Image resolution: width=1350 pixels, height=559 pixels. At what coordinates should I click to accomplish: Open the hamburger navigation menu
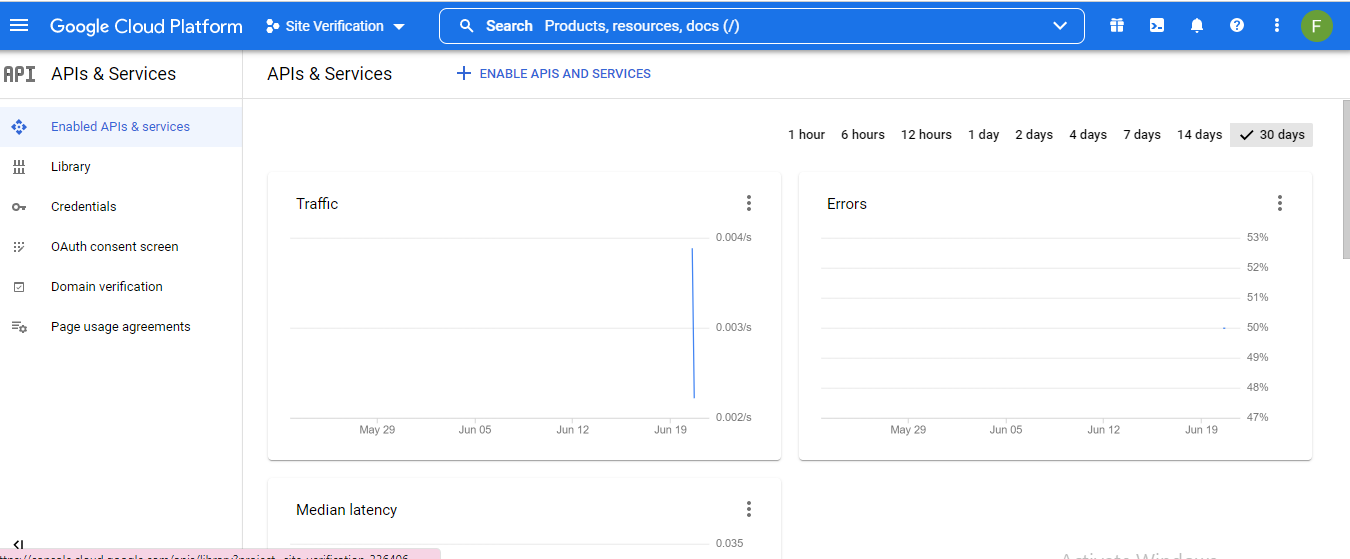[19, 26]
